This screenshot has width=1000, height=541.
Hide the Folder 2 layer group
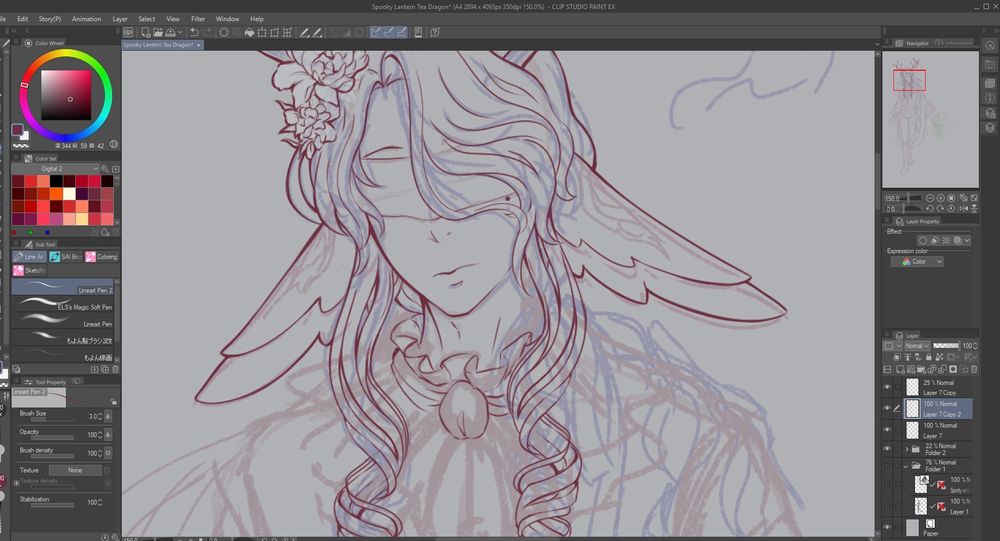(x=887, y=449)
